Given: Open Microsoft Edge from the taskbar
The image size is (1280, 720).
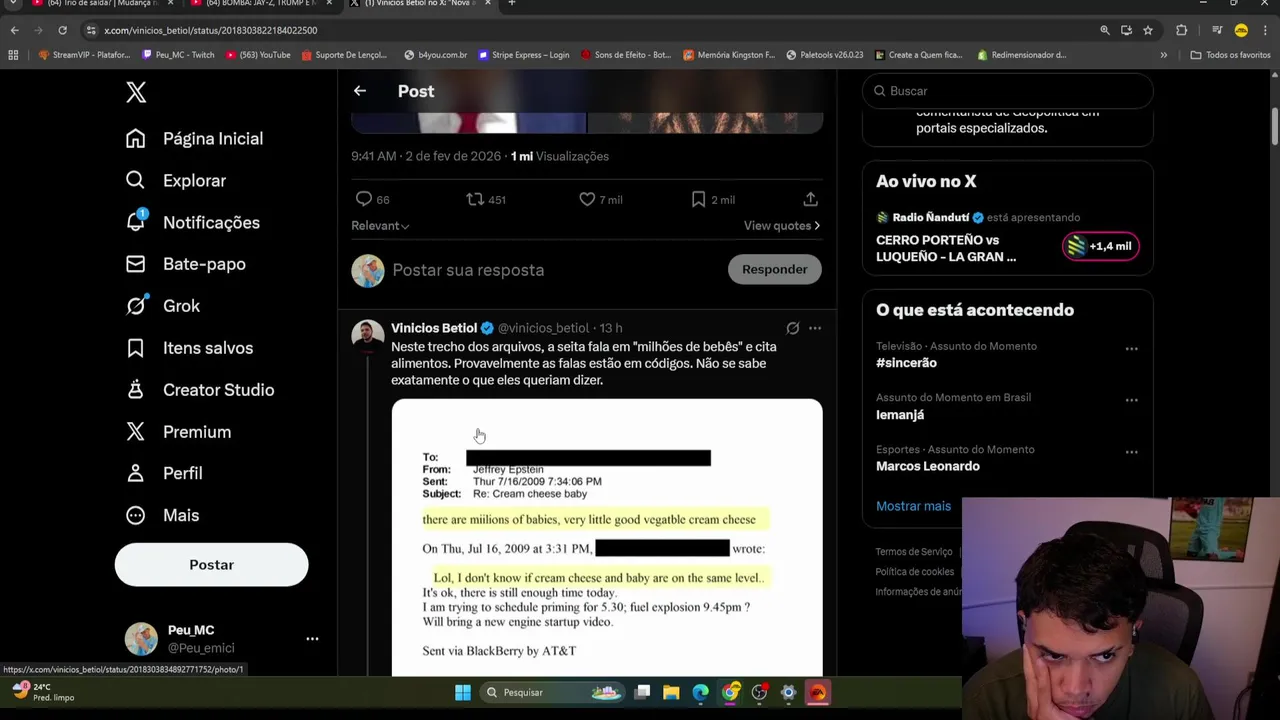Looking at the screenshot, I should click(701, 692).
